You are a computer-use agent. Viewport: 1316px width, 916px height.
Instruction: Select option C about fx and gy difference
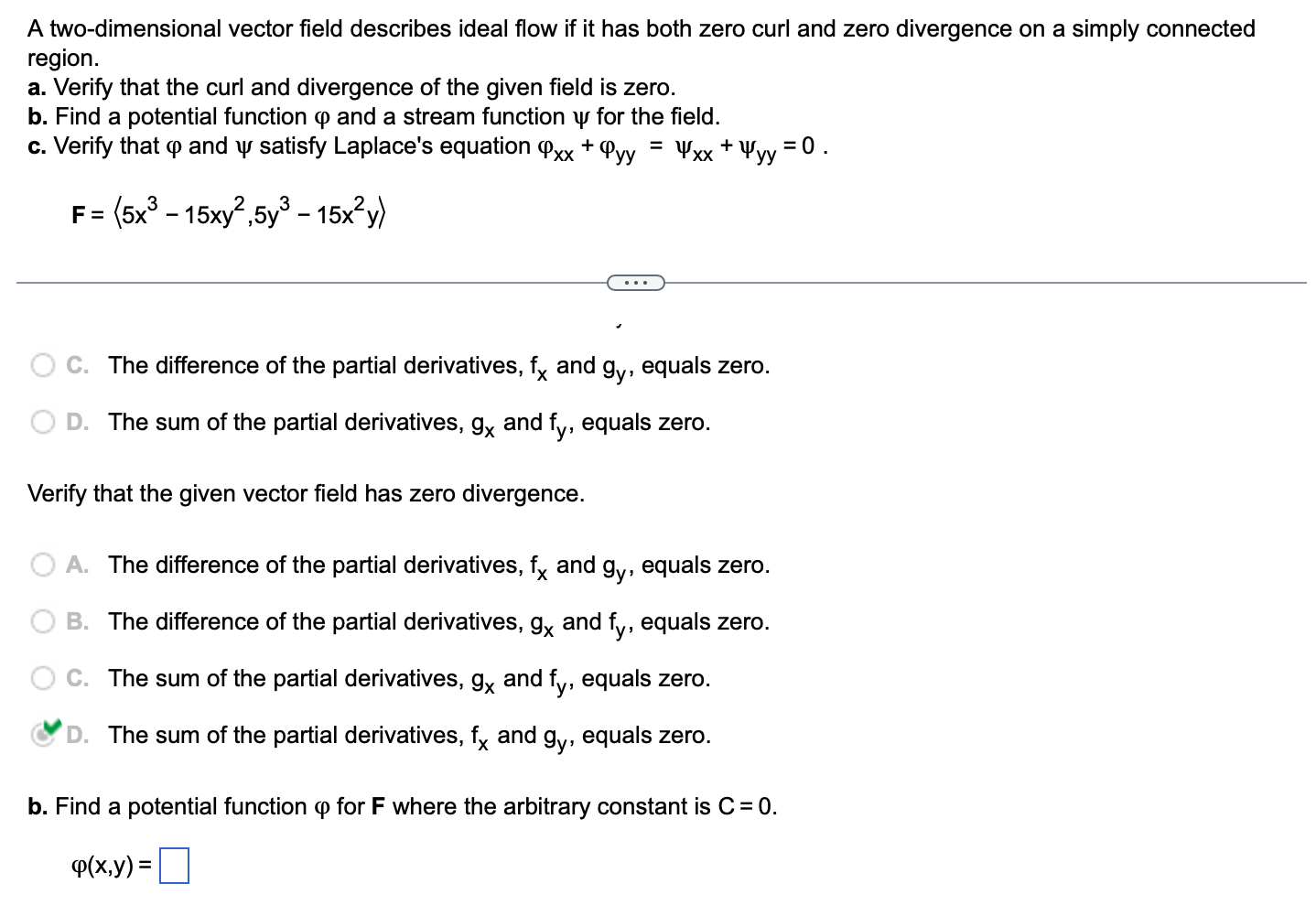click(42, 364)
